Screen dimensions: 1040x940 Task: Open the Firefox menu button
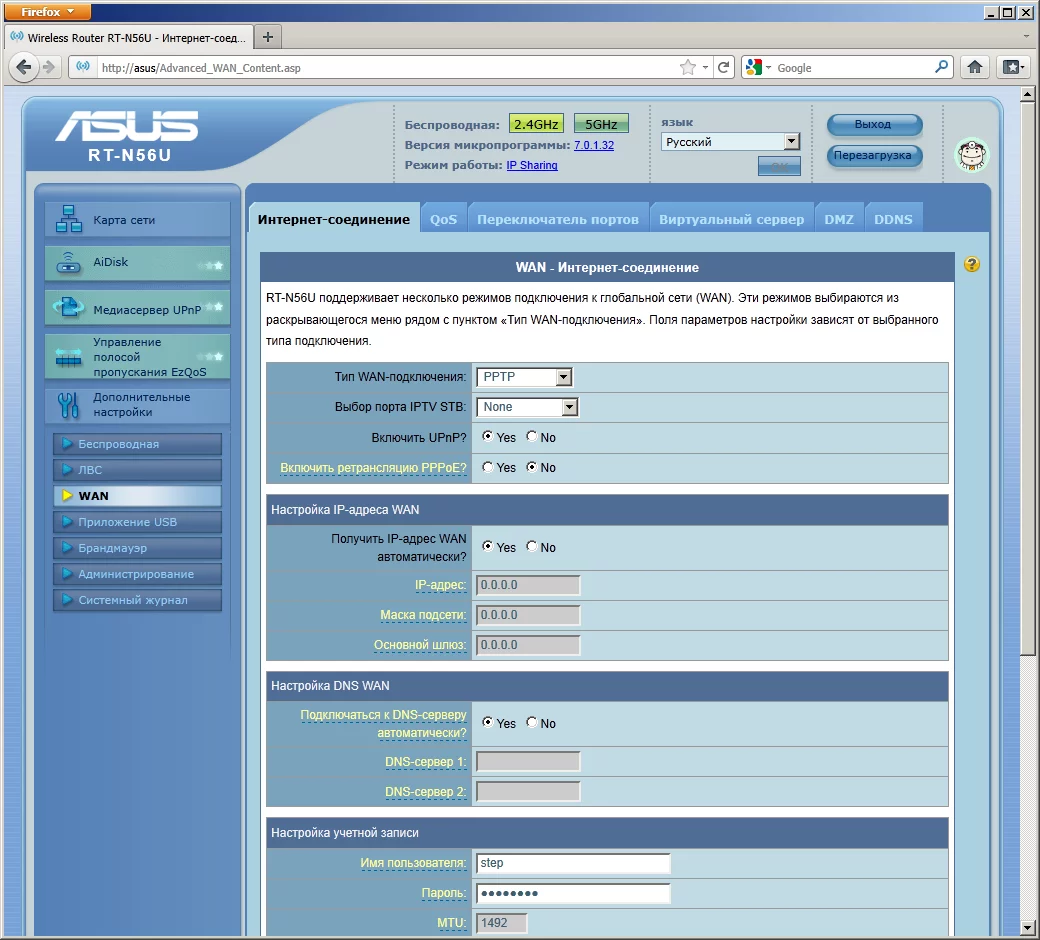point(48,11)
